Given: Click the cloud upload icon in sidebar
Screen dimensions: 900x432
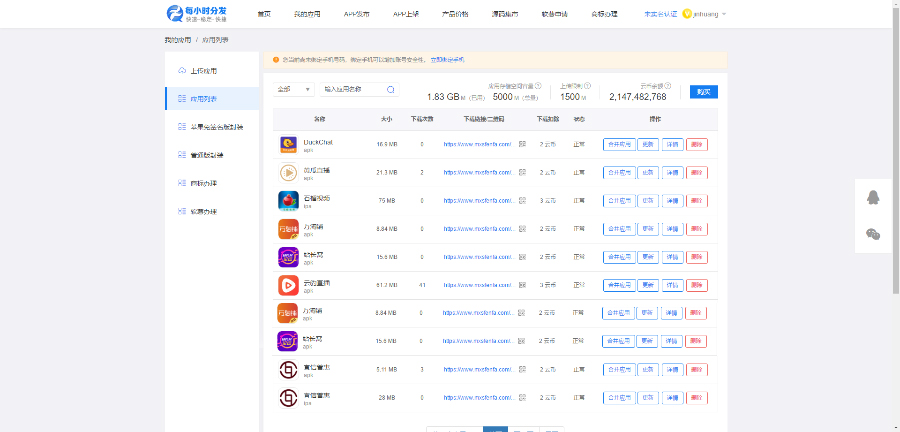Looking at the screenshot, I should 181,71.
